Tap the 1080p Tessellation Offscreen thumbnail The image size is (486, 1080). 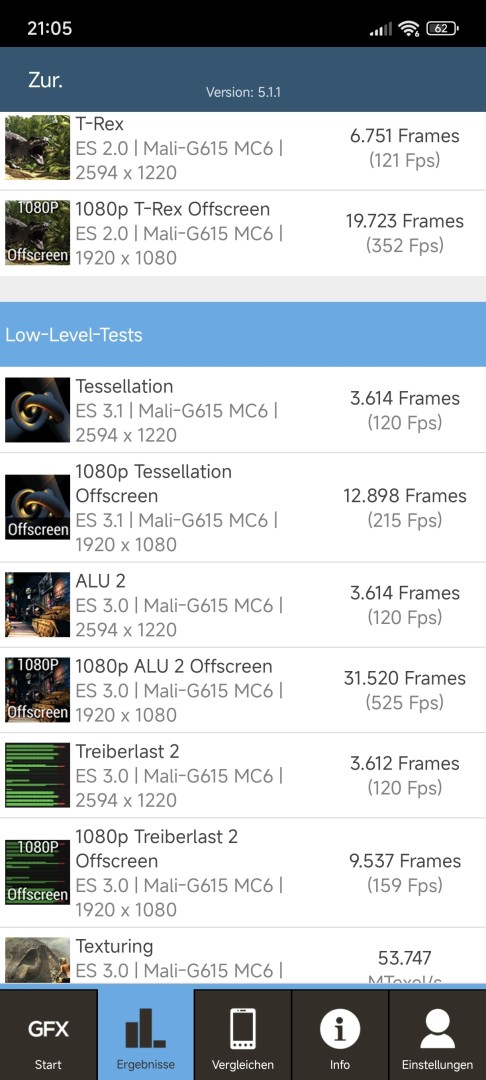click(x=37, y=507)
